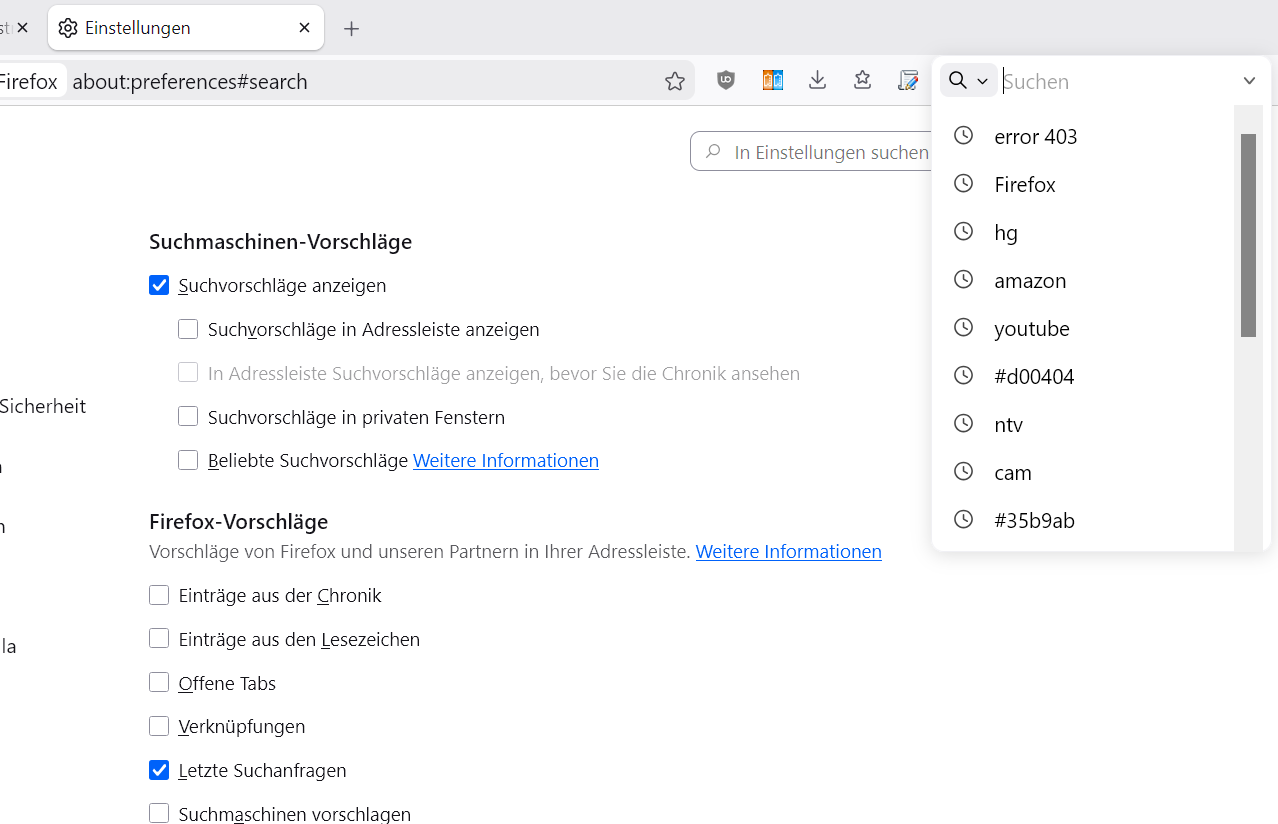Image resolution: width=1278 pixels, height=824 pixels.
Task: Select 'amazon' search suggestion
Action: click(1030, 281)
